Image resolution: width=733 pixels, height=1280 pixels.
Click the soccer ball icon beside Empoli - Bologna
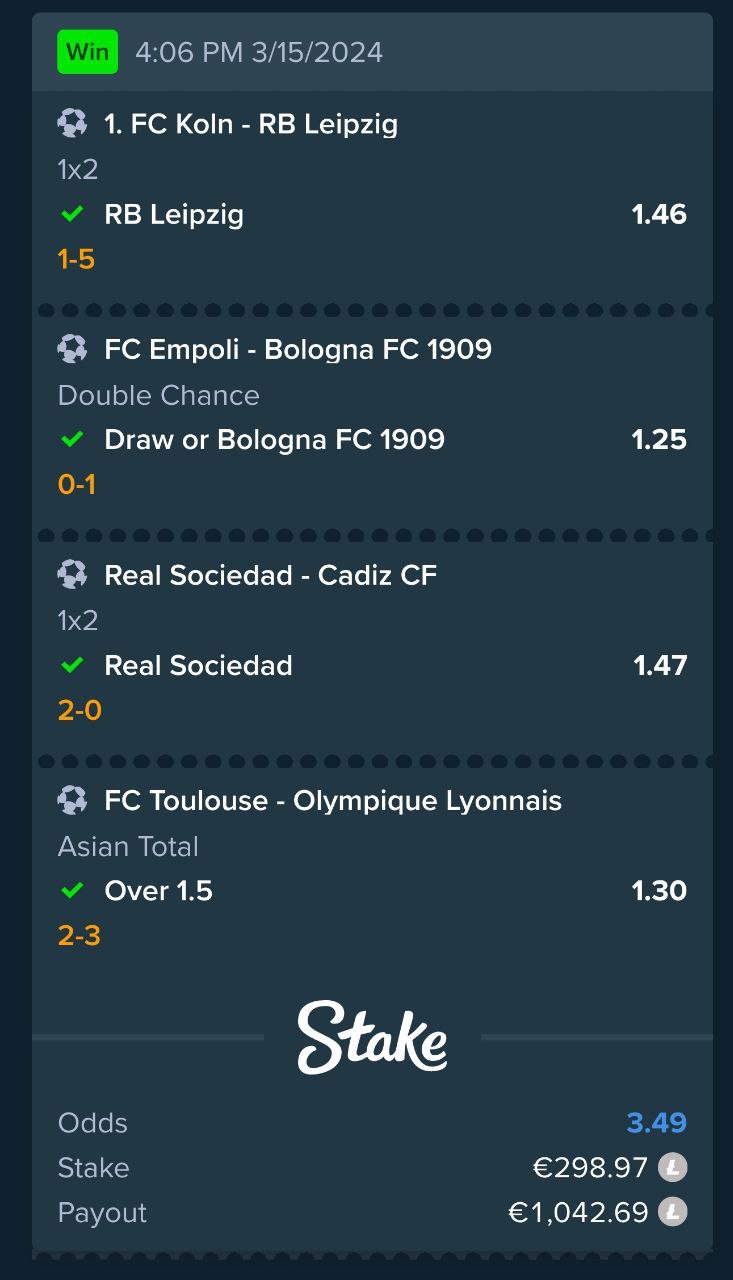coord(72,349)
